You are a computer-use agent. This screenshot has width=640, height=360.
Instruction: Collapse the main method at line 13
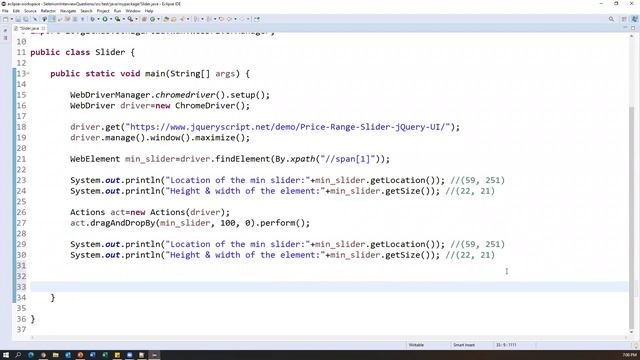pyautogui.click(x=28, y=73)
